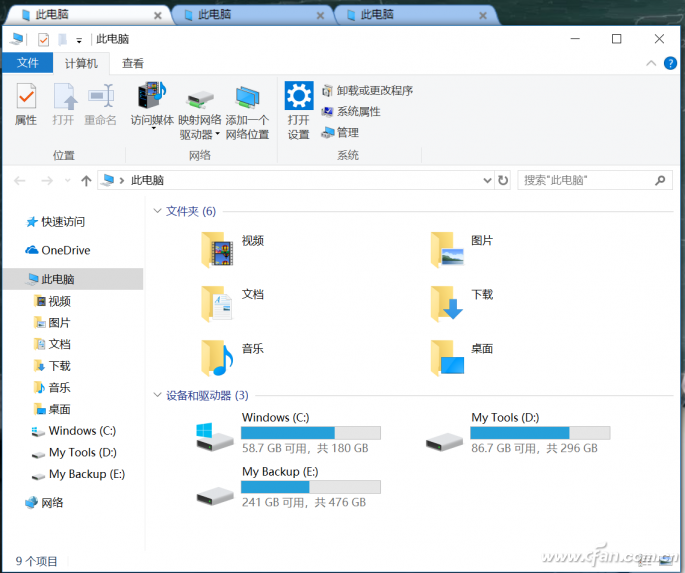Go forward with the right arrow
The height and width of the screenshot is (573, 685).
click(47, 180)
